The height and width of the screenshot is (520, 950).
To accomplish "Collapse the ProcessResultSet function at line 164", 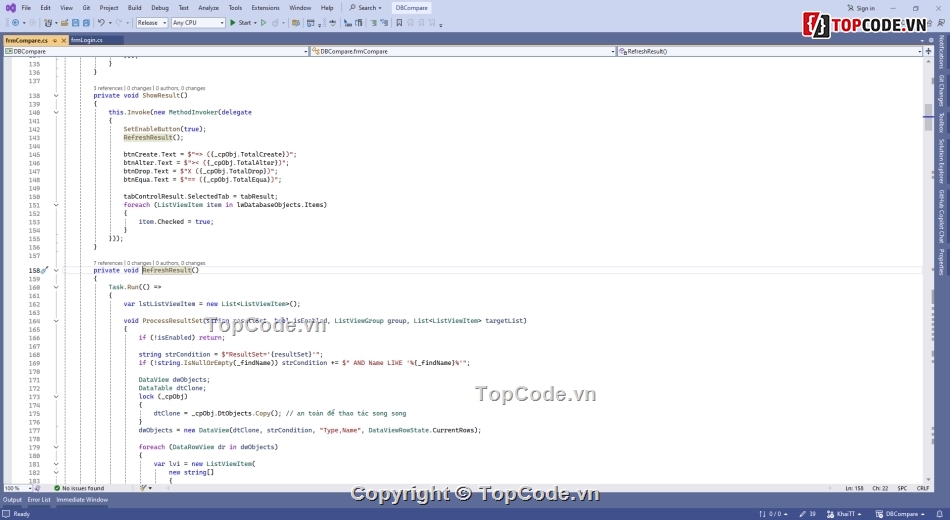I will click(56, 321).
